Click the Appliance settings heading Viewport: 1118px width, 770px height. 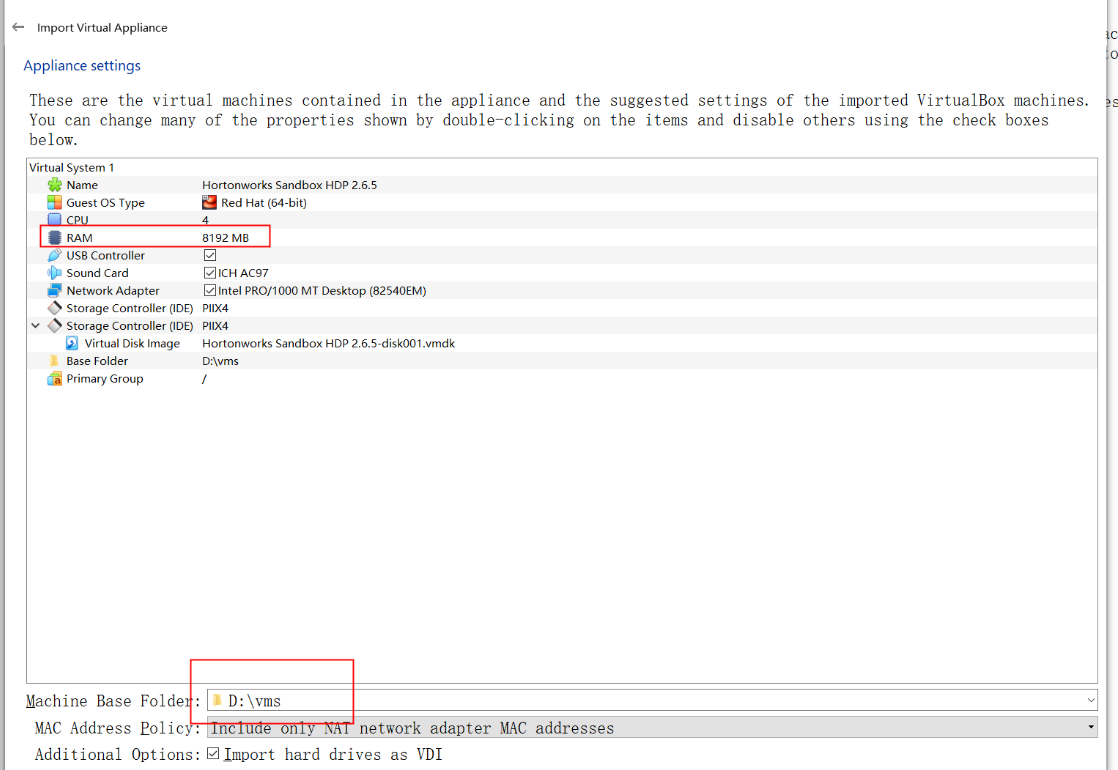(x=82, y=66)
